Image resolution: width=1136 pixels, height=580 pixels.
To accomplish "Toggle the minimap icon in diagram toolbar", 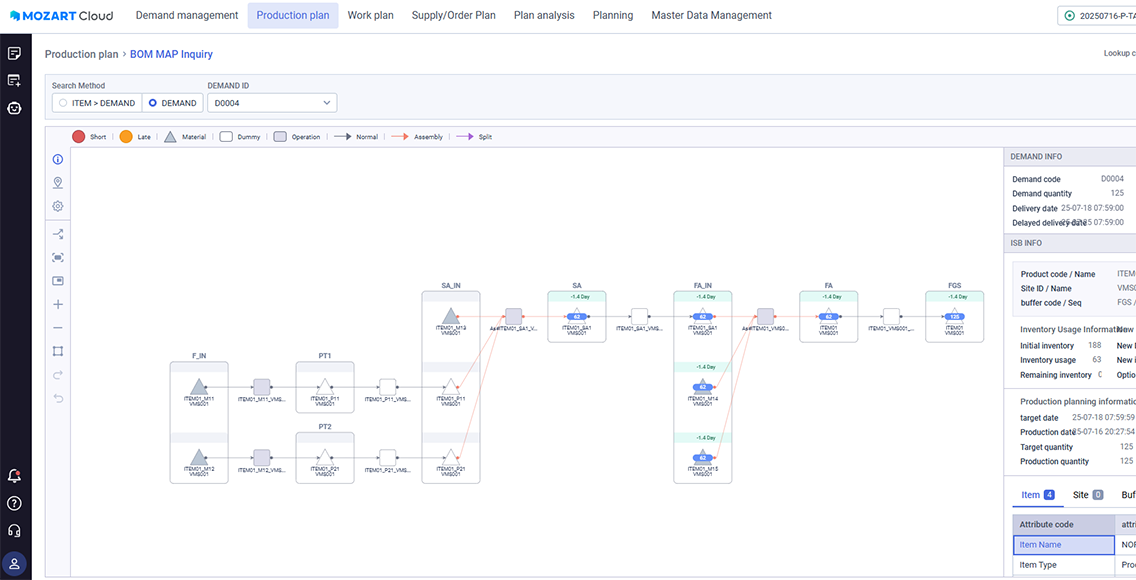I will 58,281.
